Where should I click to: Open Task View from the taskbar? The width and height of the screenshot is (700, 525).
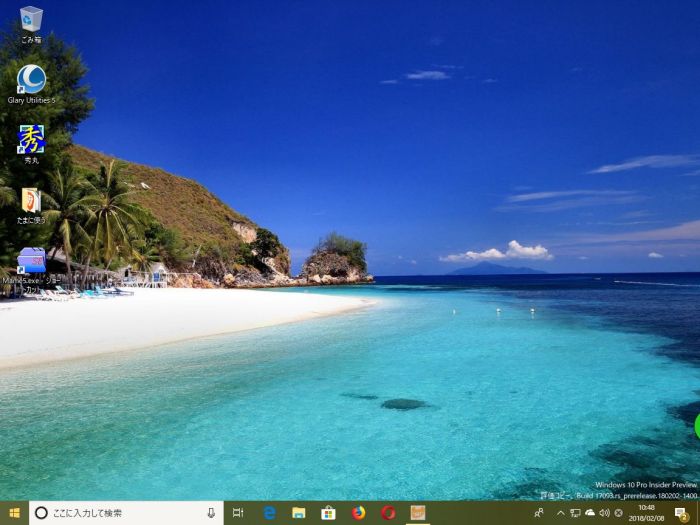click(x=238, y=513)
